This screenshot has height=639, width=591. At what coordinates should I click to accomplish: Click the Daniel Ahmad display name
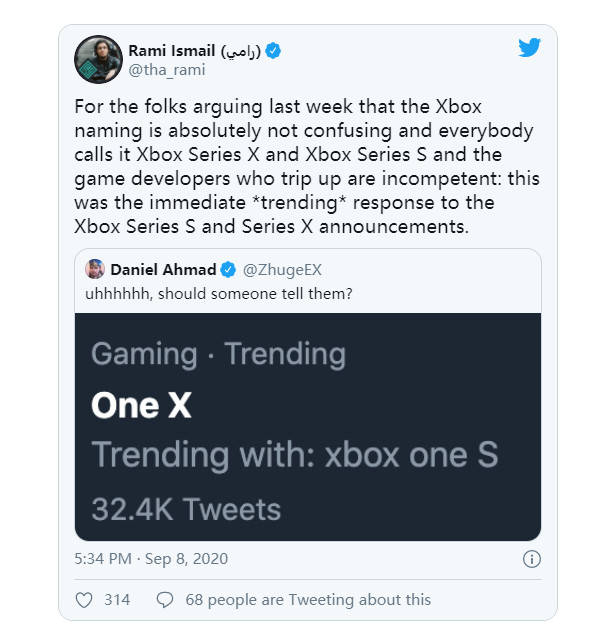coord(163,270)
